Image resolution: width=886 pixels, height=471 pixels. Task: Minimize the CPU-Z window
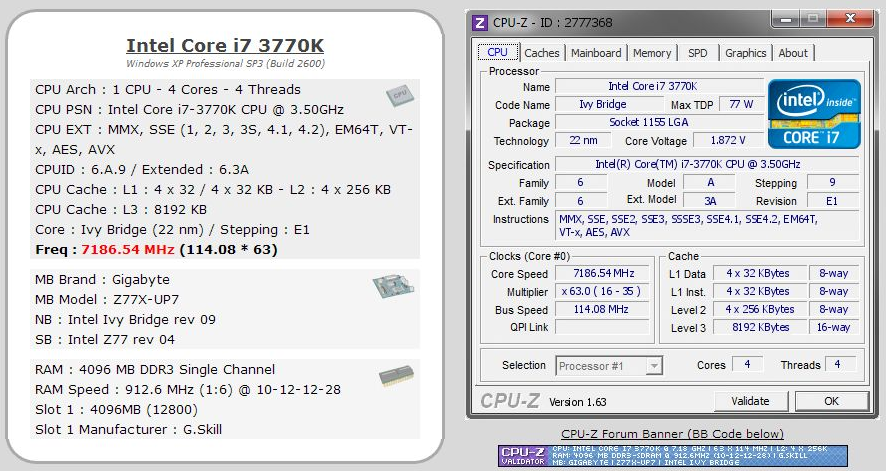[786, 19]
